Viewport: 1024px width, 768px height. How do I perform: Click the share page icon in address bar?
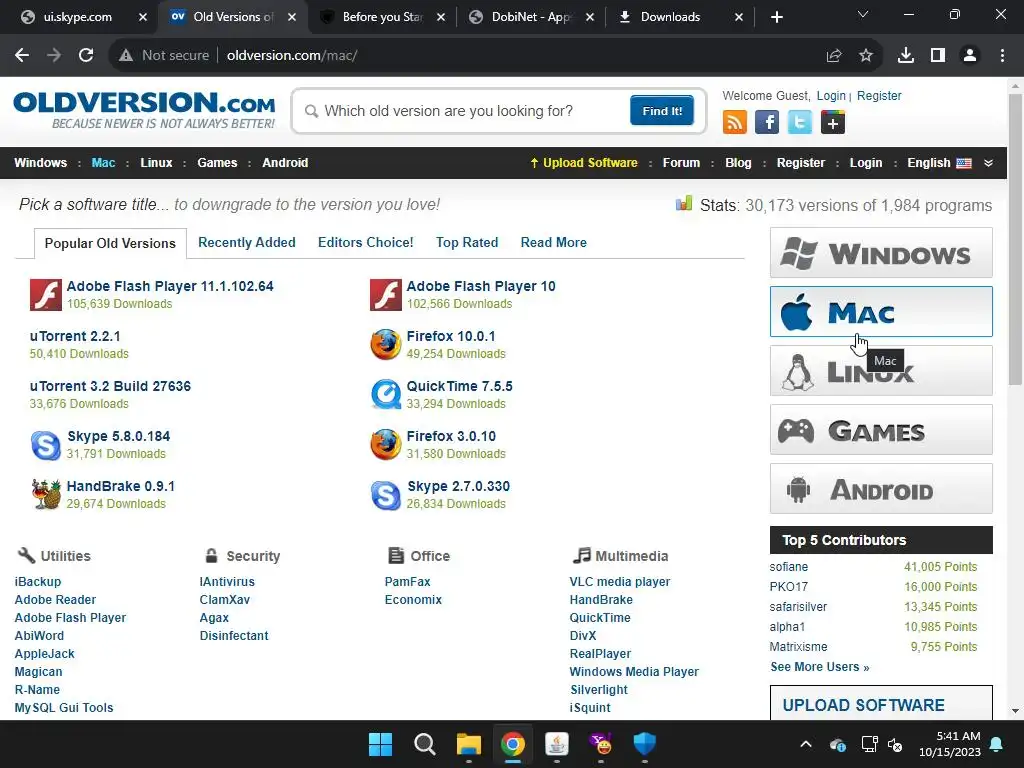tap(834, 56)
